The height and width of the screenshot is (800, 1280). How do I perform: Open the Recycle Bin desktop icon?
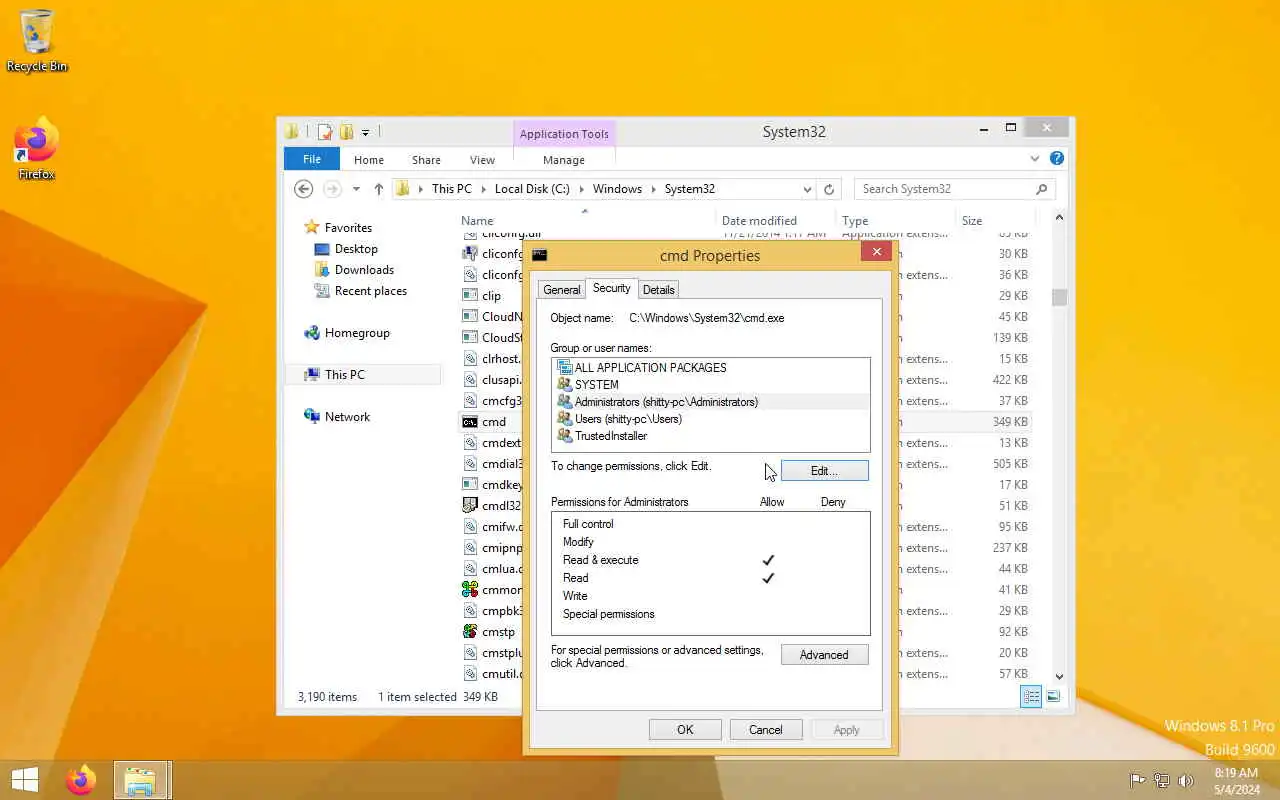click(x=37, y=40)
